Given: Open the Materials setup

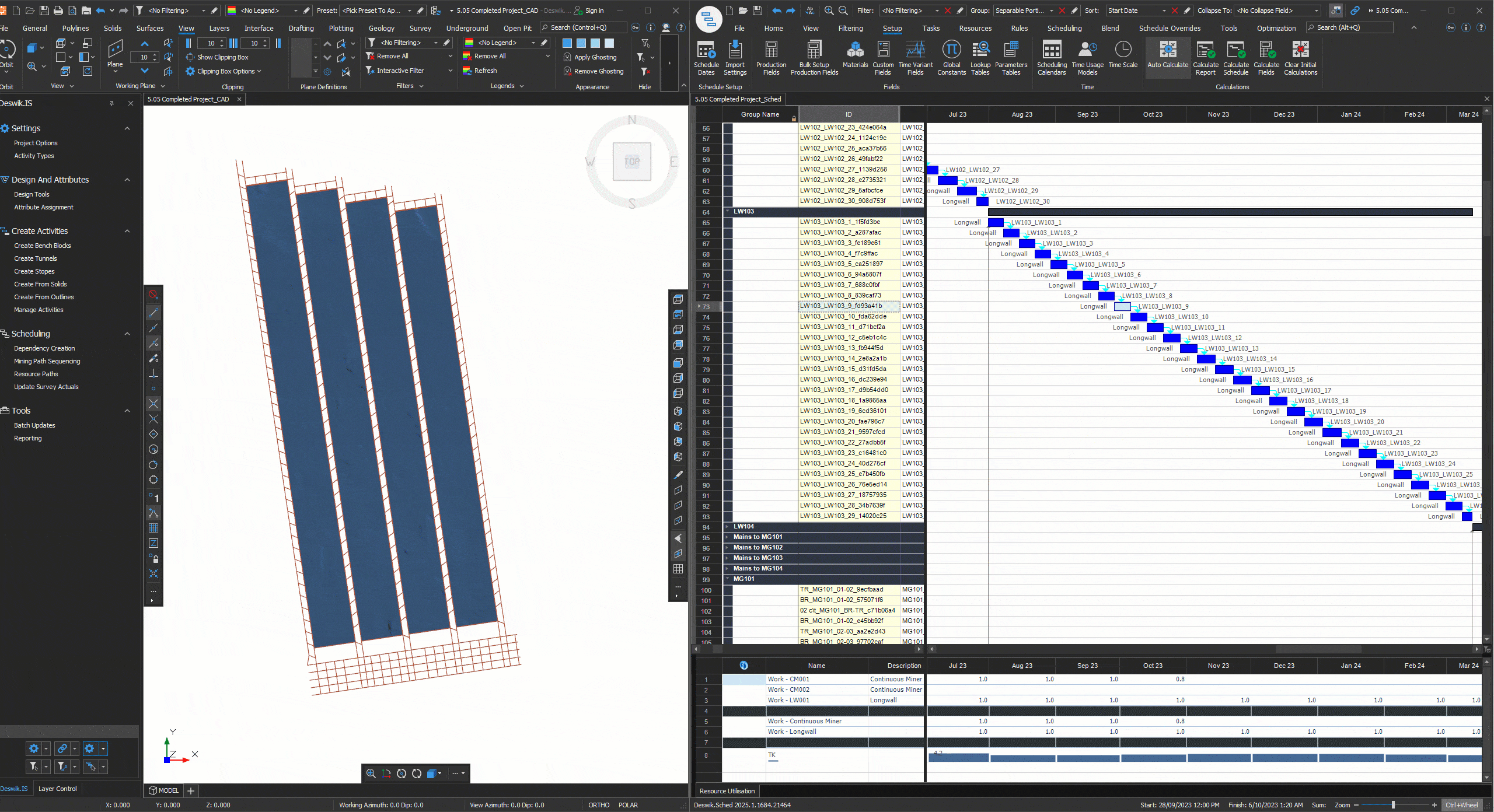Looking at the screenshot, I should click(x=855, y=55).
